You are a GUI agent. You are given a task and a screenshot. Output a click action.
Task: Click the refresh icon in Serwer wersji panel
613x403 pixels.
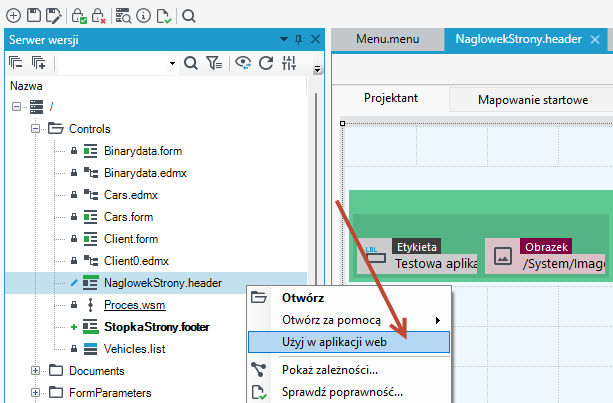pos(266,63)
